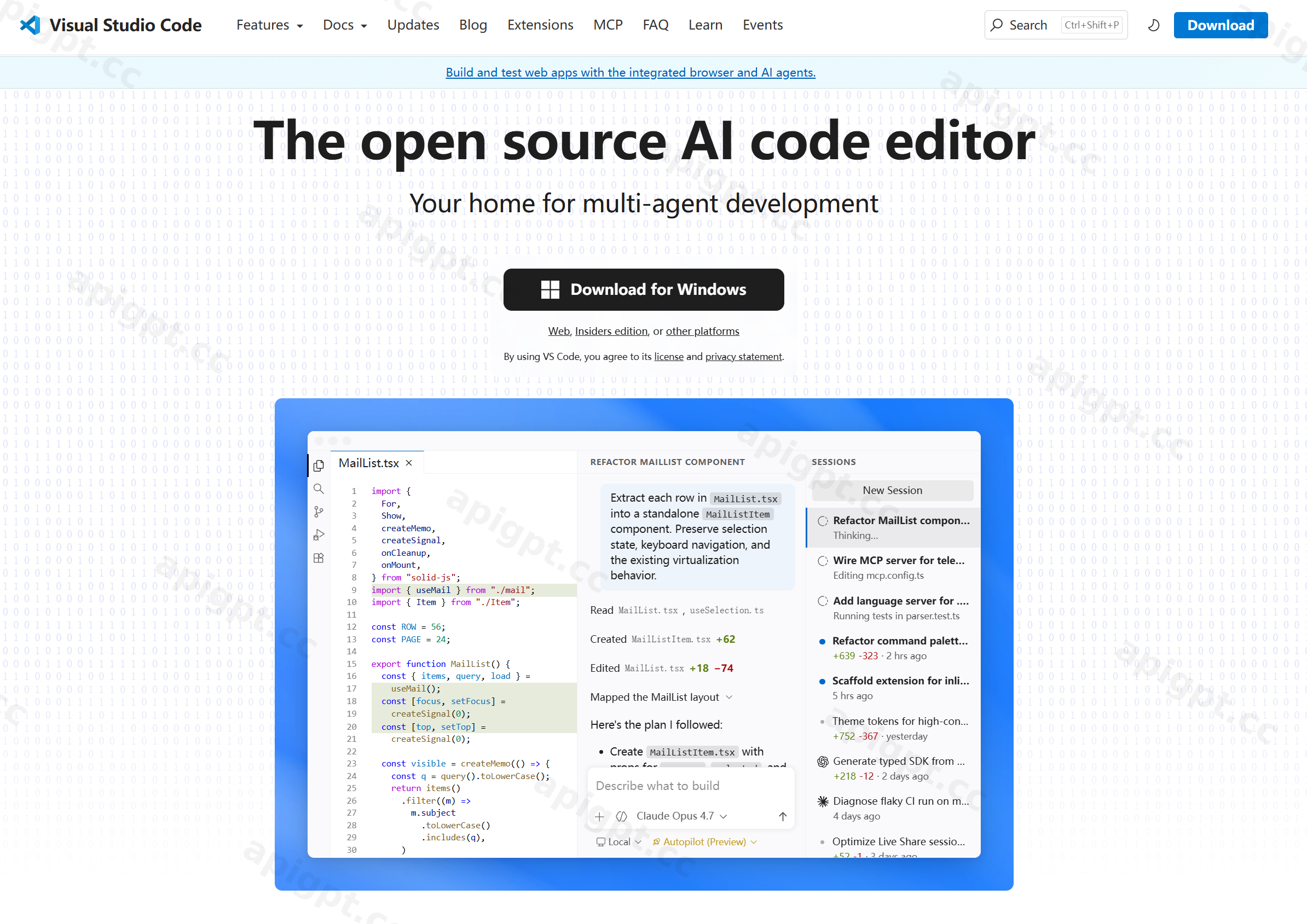Click the Claude icon beside Diagnose flaky CI
1307x924 pixels.
(x=823, y=801)
